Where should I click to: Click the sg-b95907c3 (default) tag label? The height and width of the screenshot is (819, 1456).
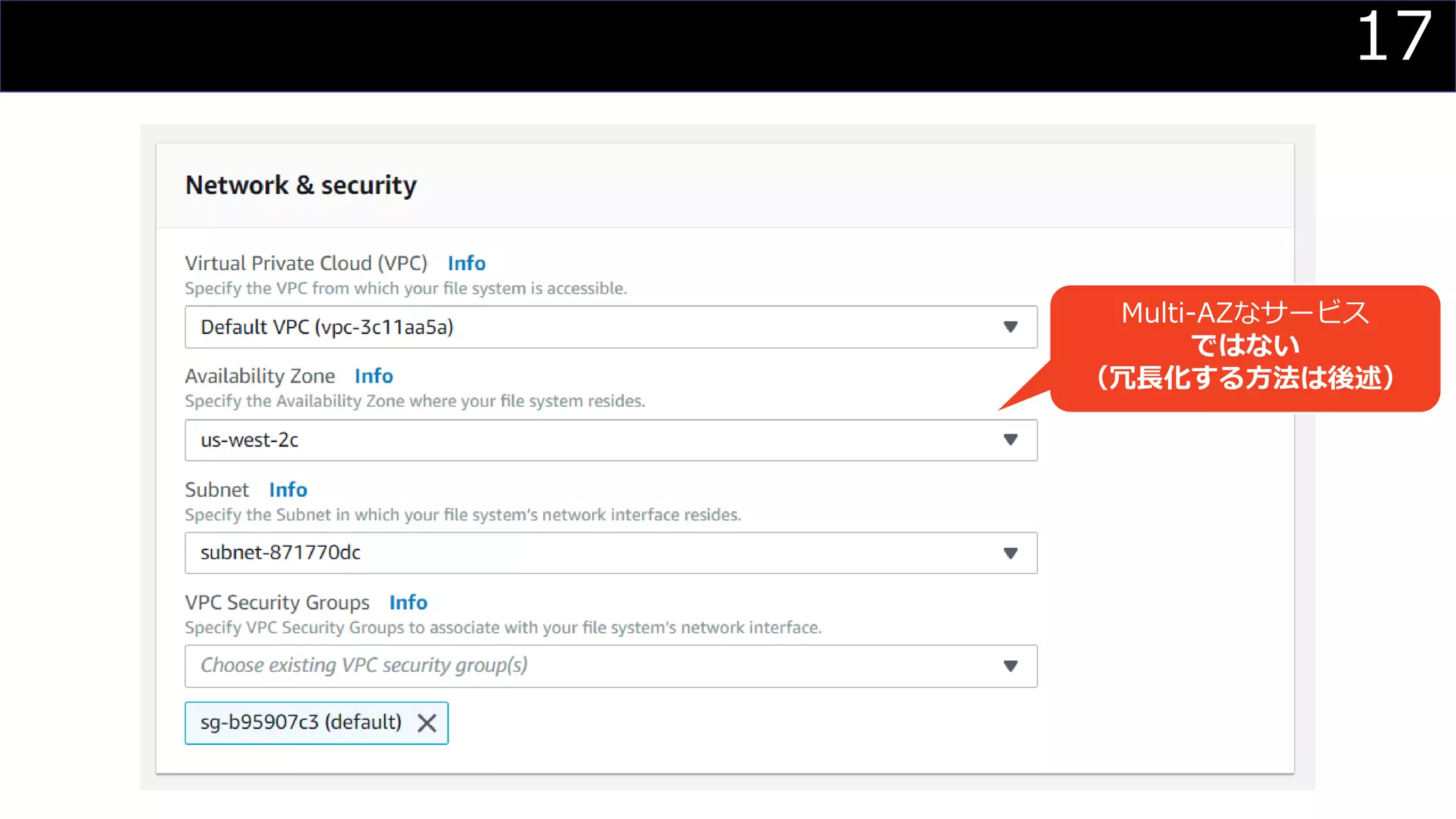click(x=301, y=723)
